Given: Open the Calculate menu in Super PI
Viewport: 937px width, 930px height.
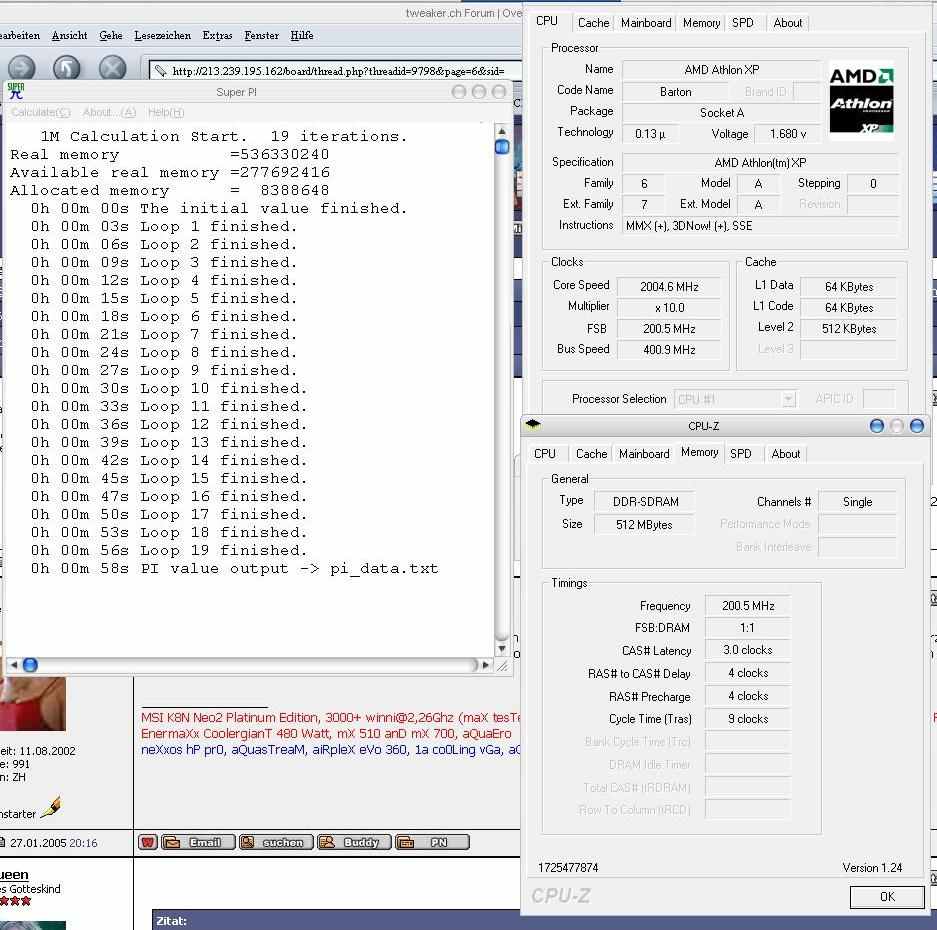Looking at the screenshot, I should (40, 112).
